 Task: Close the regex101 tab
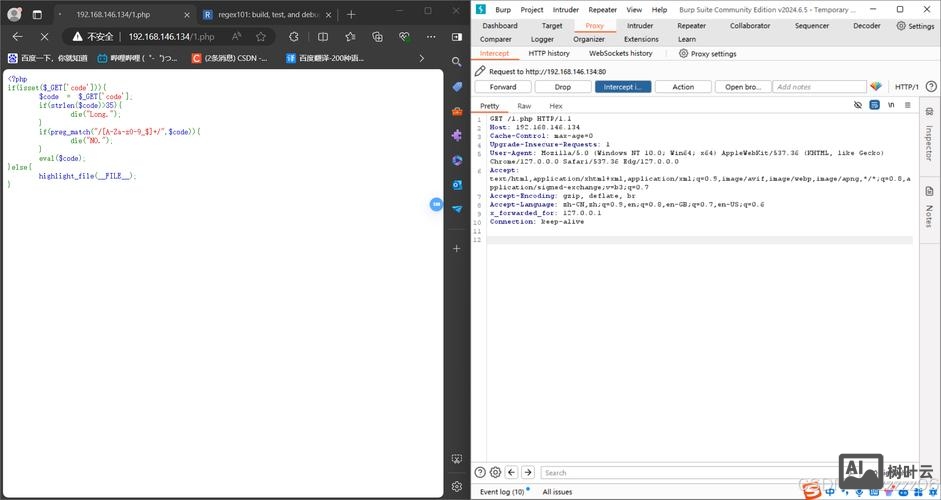pyautogui.click(x=328, y=15)
